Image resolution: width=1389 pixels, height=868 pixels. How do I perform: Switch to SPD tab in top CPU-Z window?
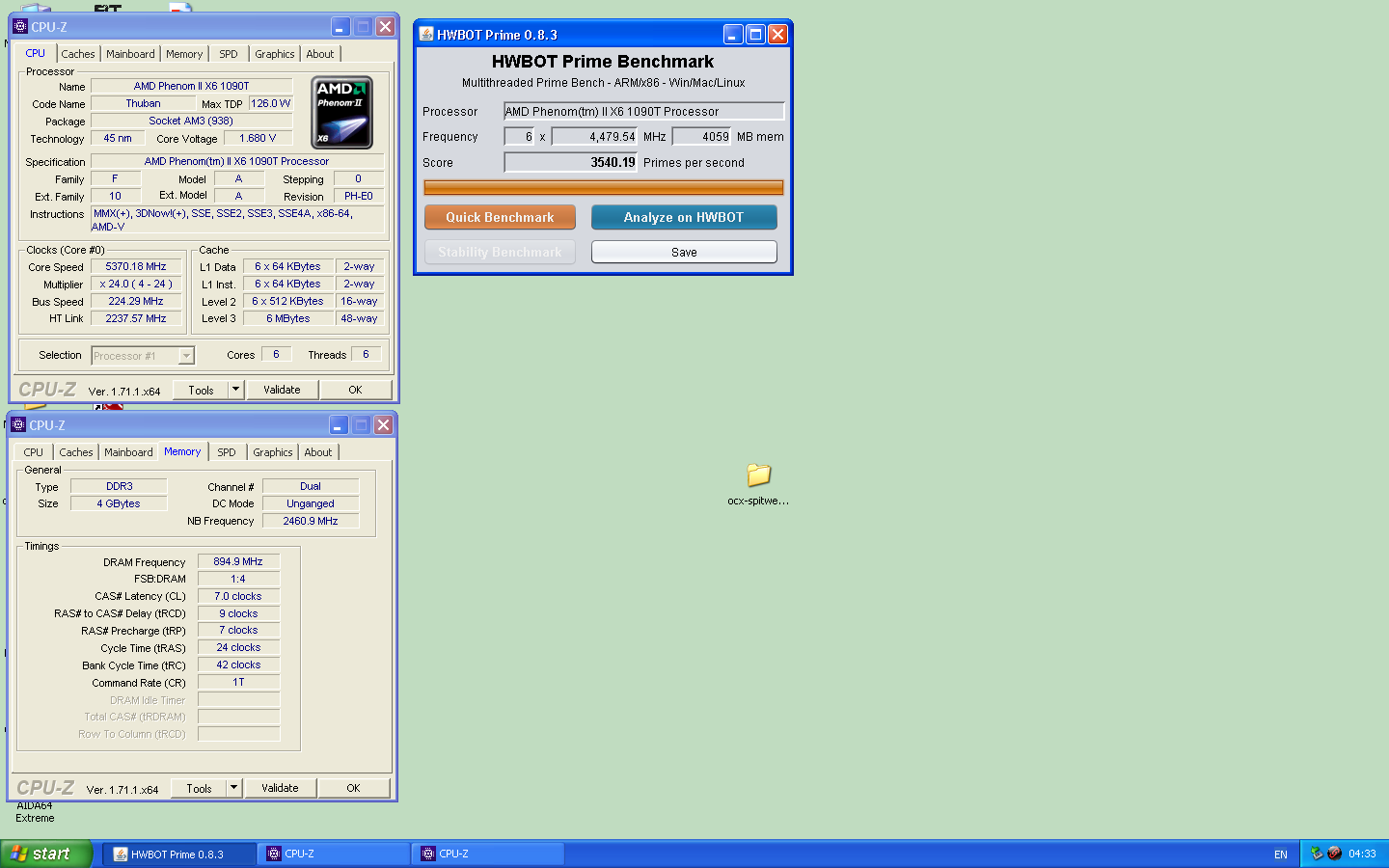click(229, 54)
